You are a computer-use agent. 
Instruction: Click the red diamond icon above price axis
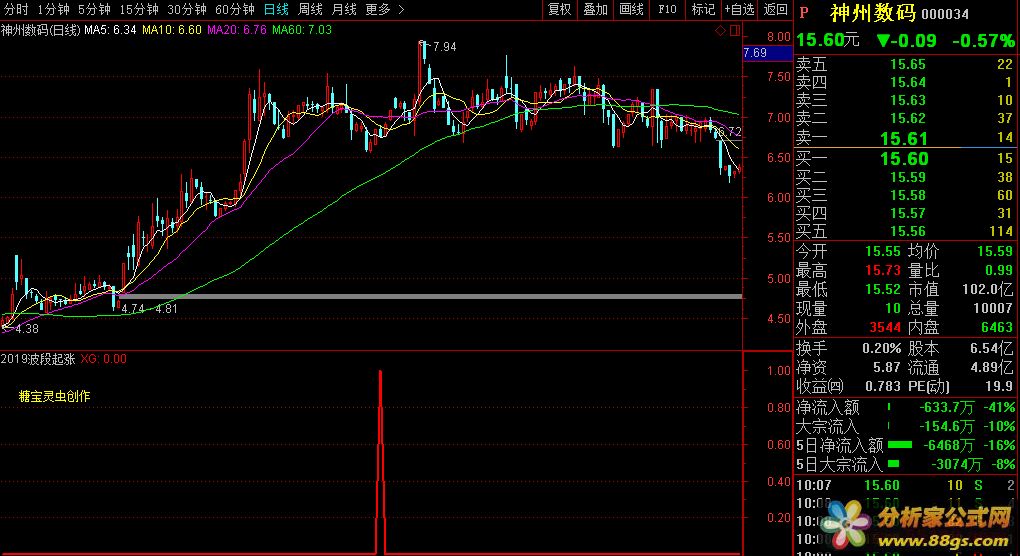pyautogui.click(x=720, y=31)
